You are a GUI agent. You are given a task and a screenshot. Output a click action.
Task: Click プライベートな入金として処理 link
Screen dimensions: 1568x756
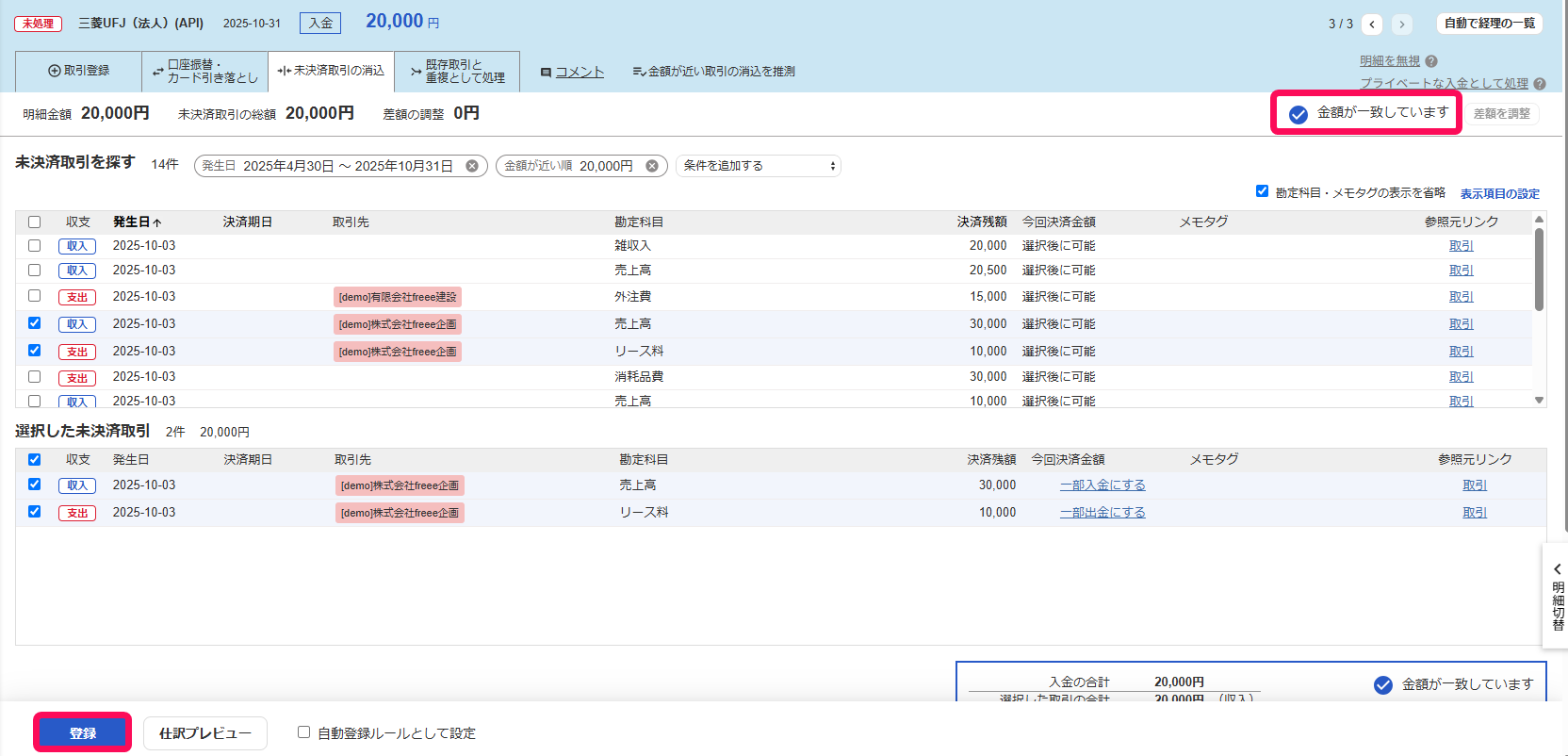1444,84
